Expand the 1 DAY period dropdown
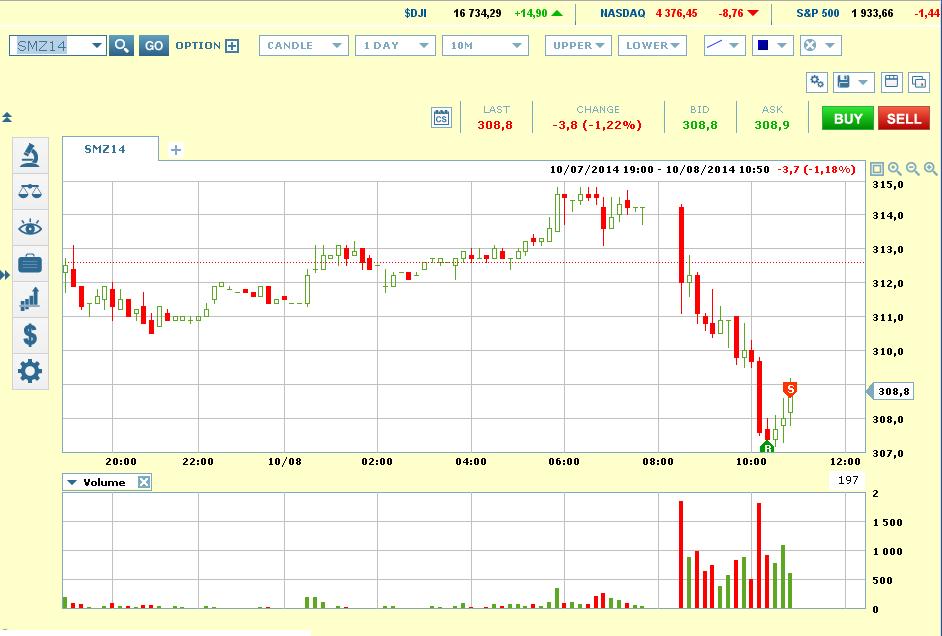Screen dimensions: 942x636 pyautogui.click(x=395, y=46)
